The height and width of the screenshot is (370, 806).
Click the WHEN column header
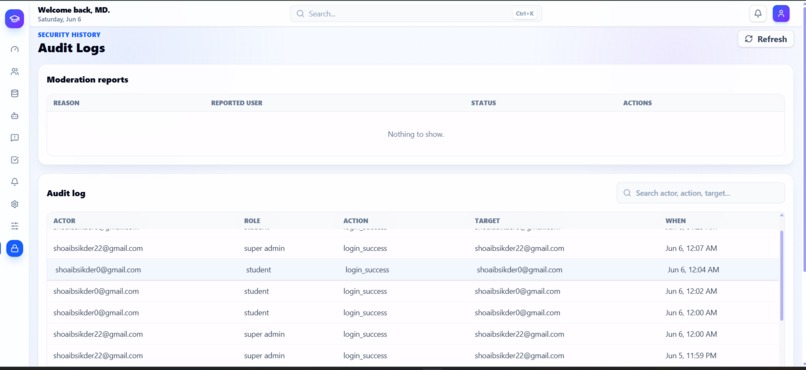[675, 220]
